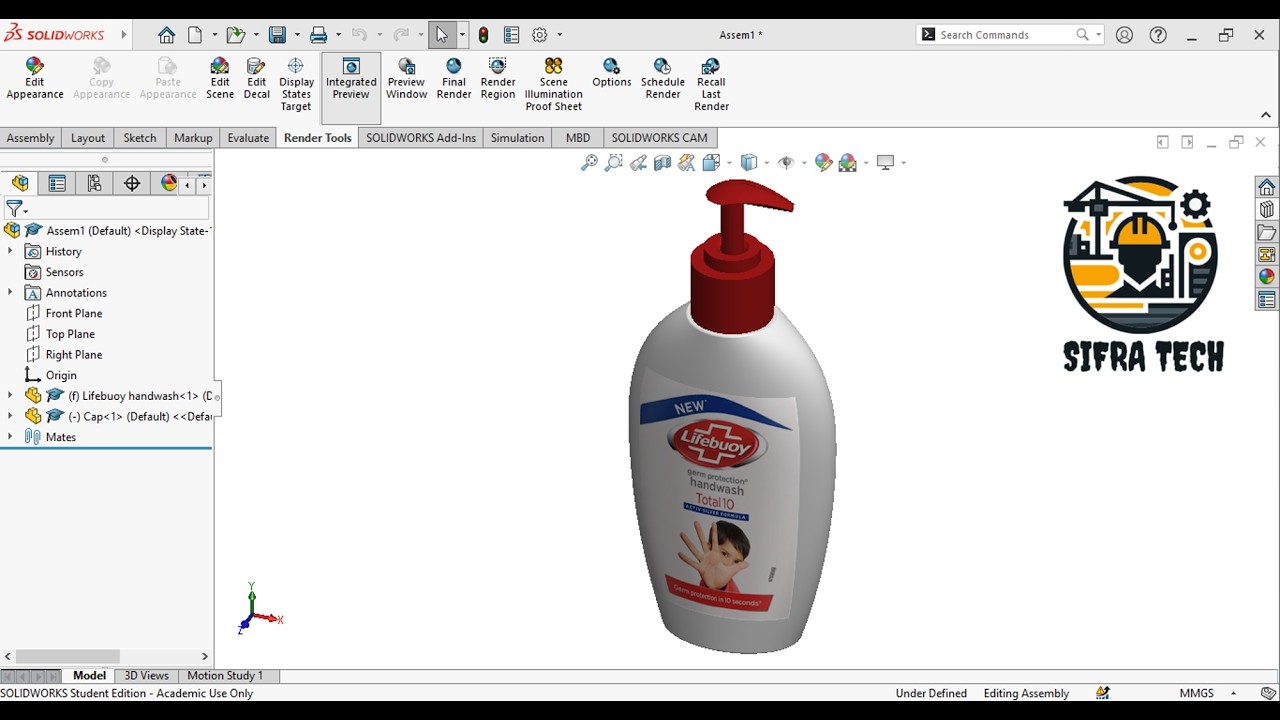Open the Edit Decal tool
Image resolution: width=1280 pixels, height=720 pixels.
click(x=257, y=78)
